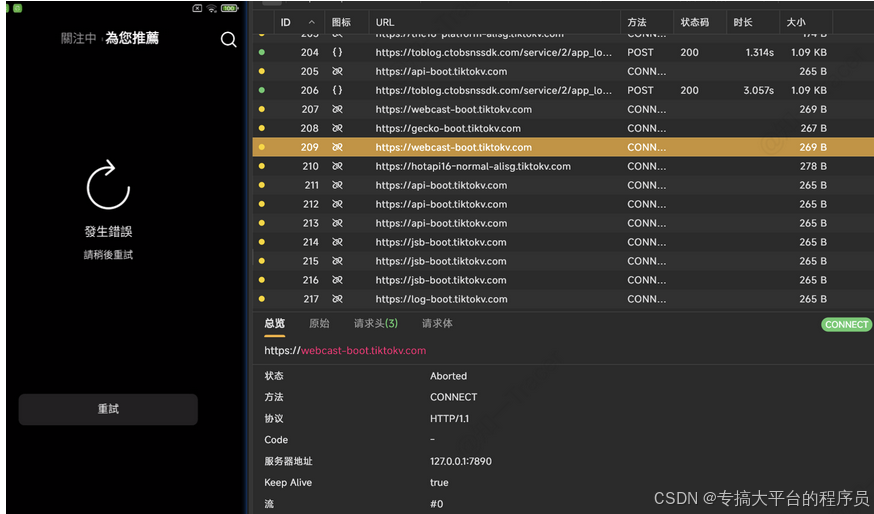This screenshot has width=874, height=514.
Task: Click the 278 B size in row 210
Action: 813,166
